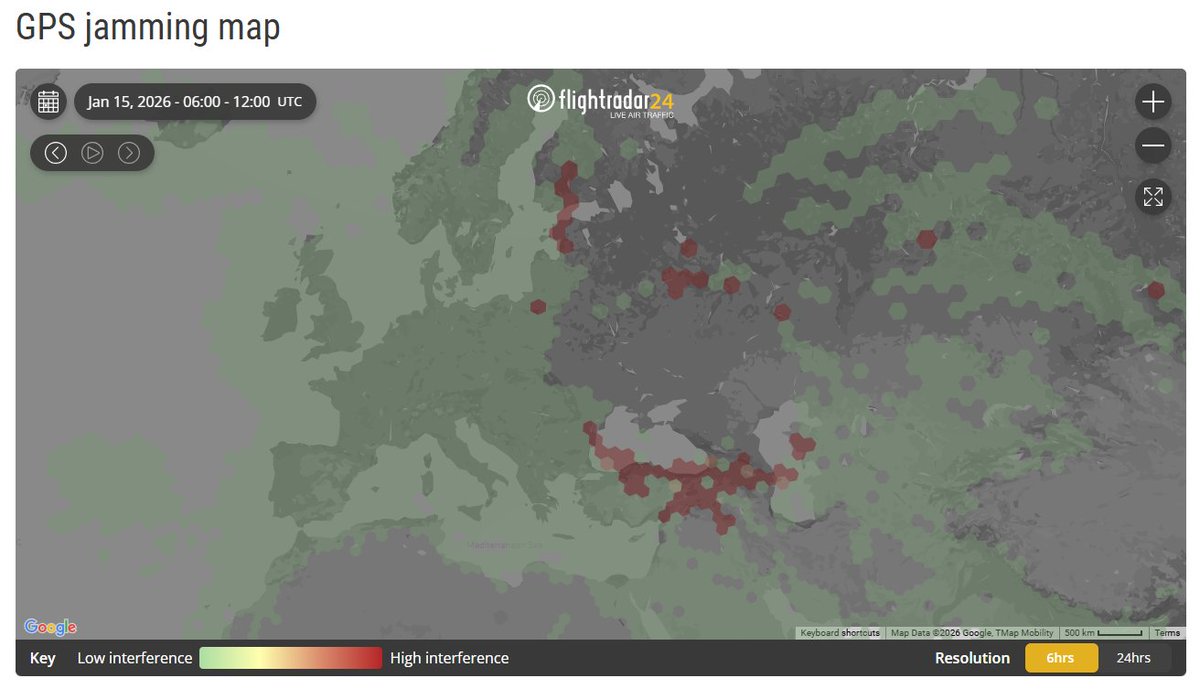This screenshot has width=1200, height=689.
Task: Go to the previous time interval
Action: coord(56,153)
